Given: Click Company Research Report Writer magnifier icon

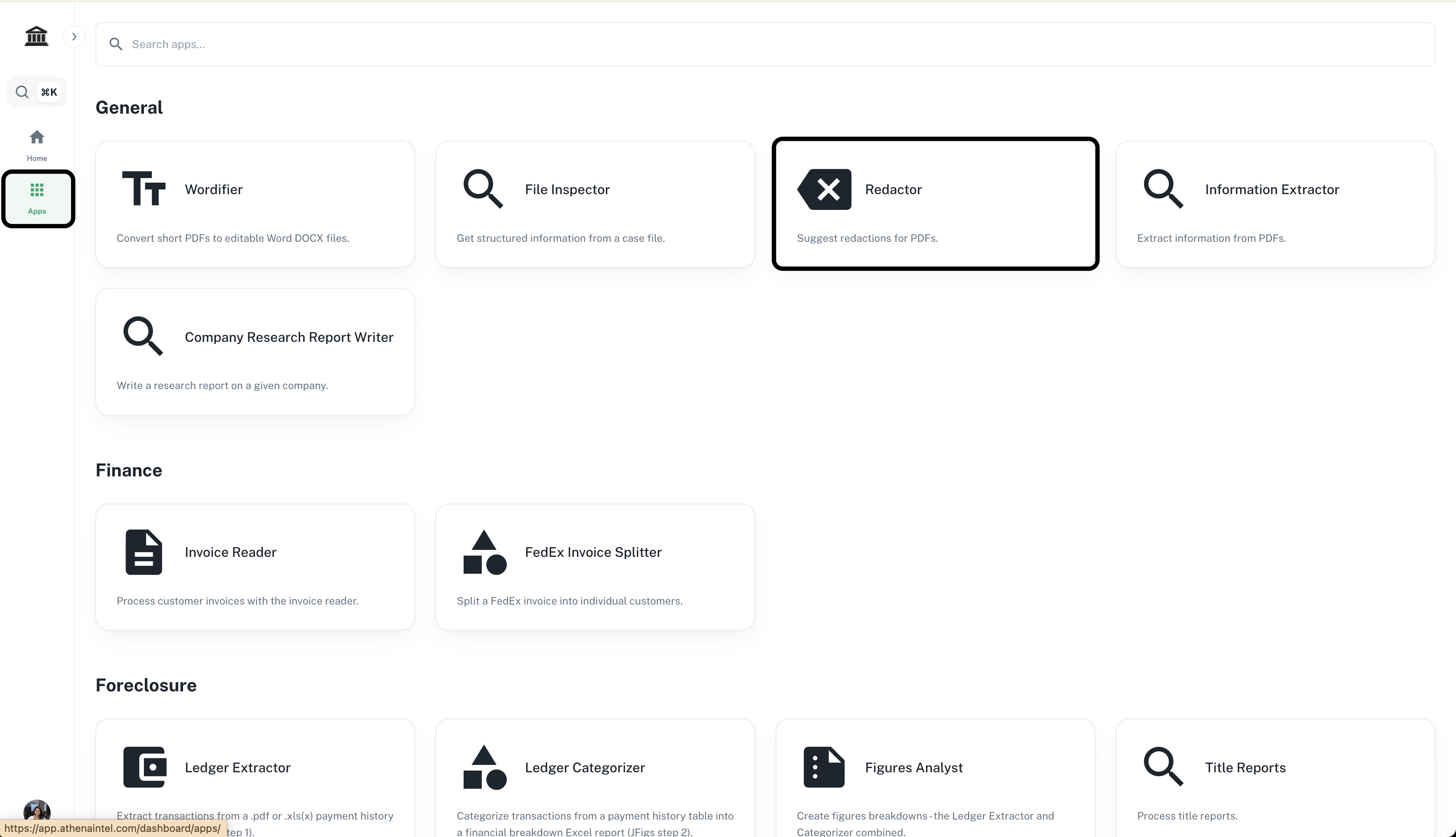Looking at the screenshot, I should (x=143, y=336).
